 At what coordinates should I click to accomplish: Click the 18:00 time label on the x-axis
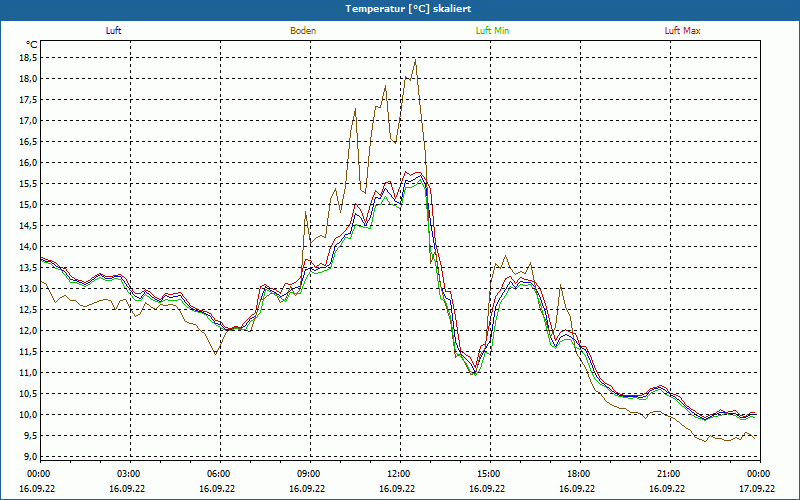[578, 474]
